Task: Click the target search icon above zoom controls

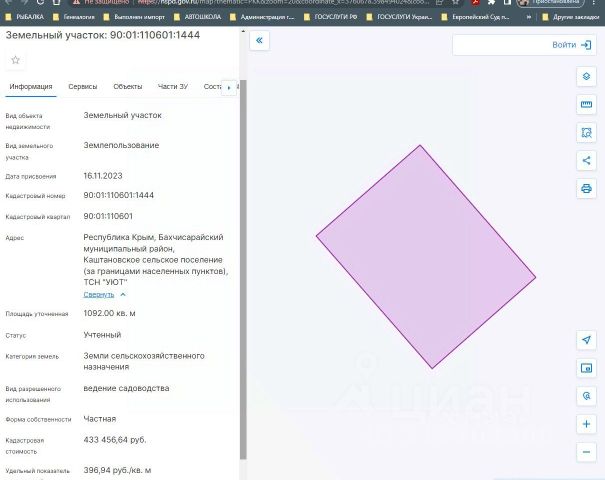Action: click(586, 396)
